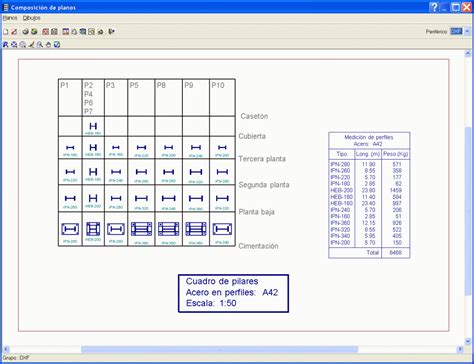Open the Periférico dropdown arrow
Image resolution: width=474 pixels, height=364 pixels.
coord(467,31)
